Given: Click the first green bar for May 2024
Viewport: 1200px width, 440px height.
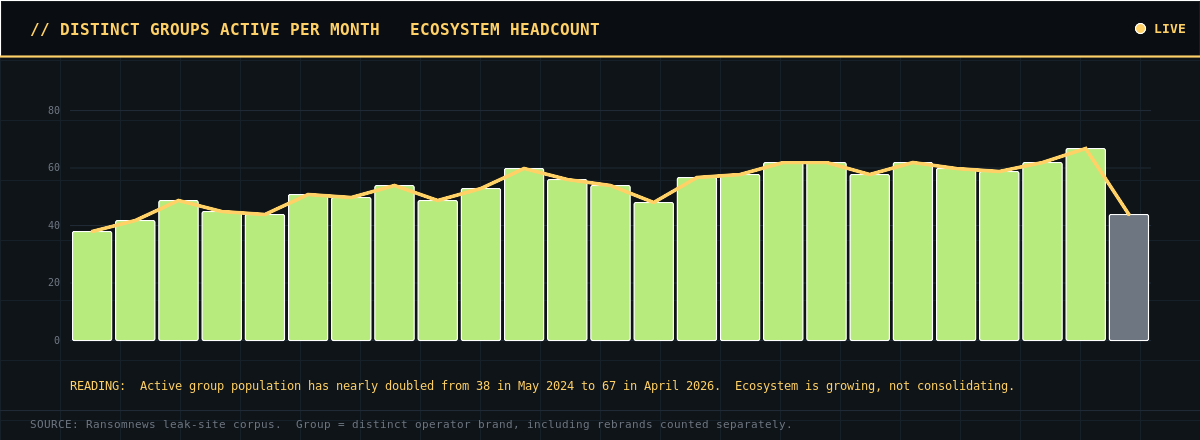Looking at the screenshot, I should [92, 286].
